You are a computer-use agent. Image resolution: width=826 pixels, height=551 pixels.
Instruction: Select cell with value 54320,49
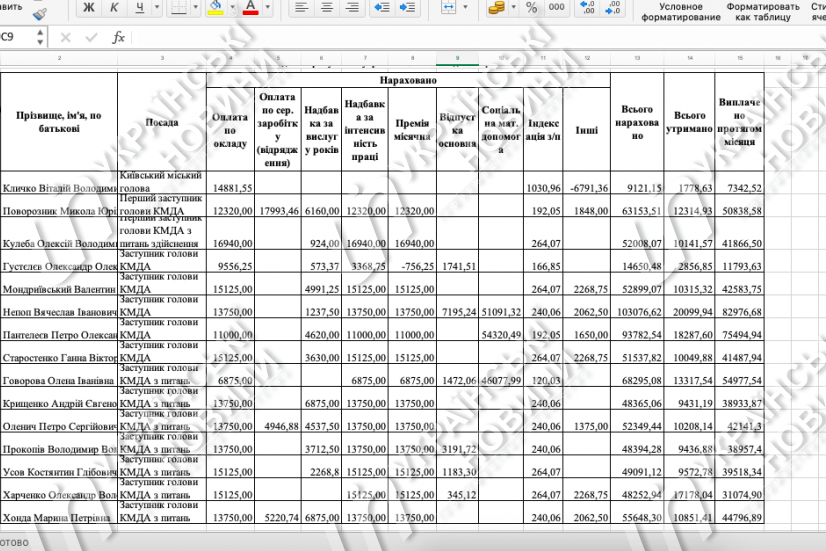pos(500,329)
